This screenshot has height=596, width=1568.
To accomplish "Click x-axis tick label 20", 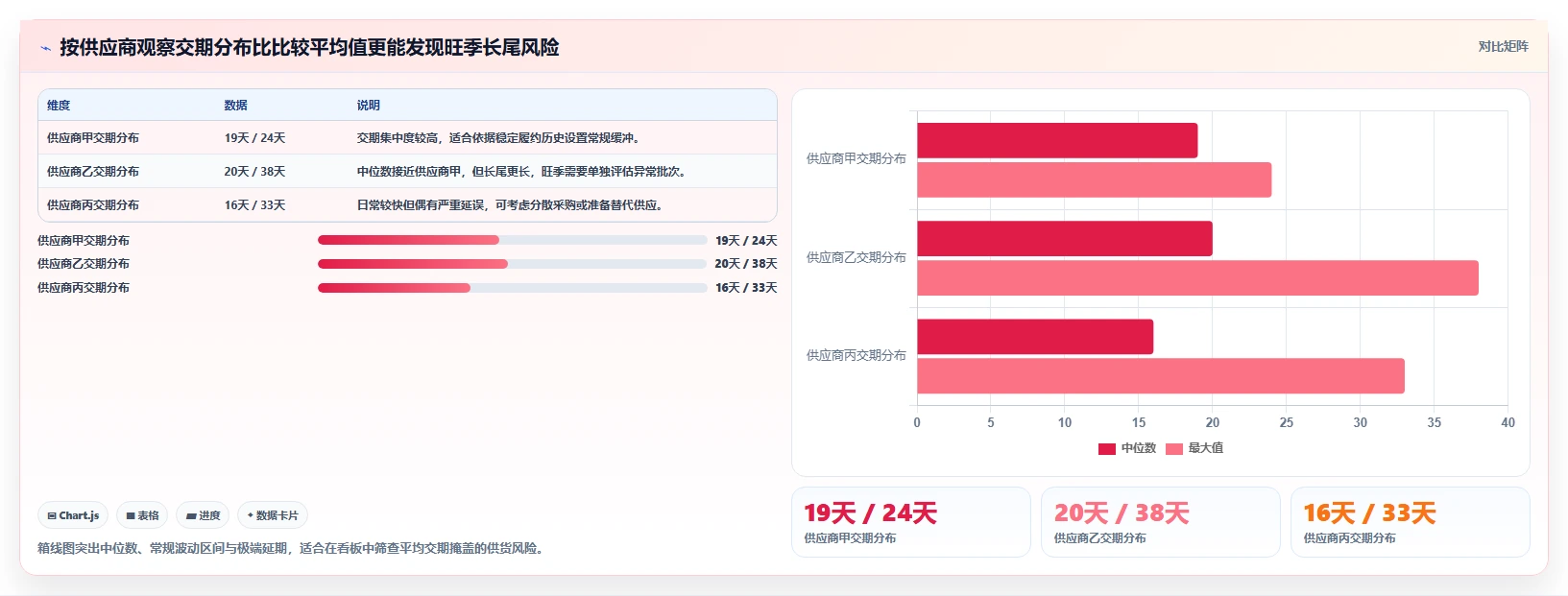I will coord(1213,422).
